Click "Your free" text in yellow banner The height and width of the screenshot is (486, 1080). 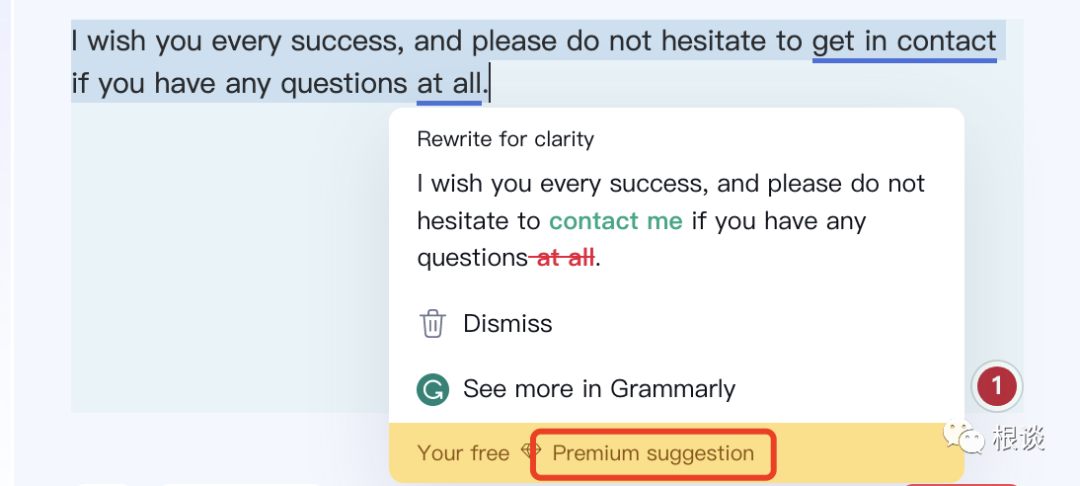coord(463,453)
